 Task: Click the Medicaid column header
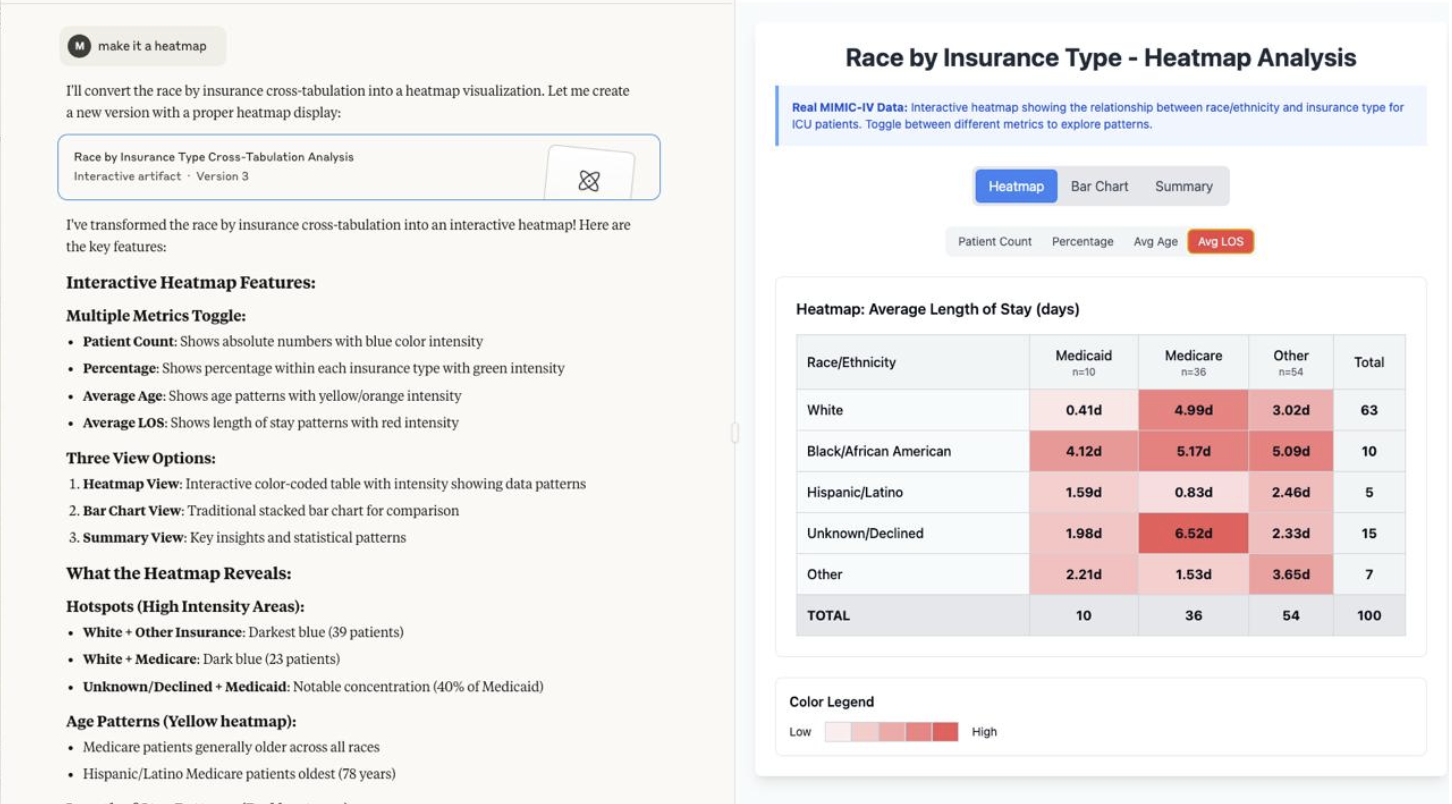1083,362
